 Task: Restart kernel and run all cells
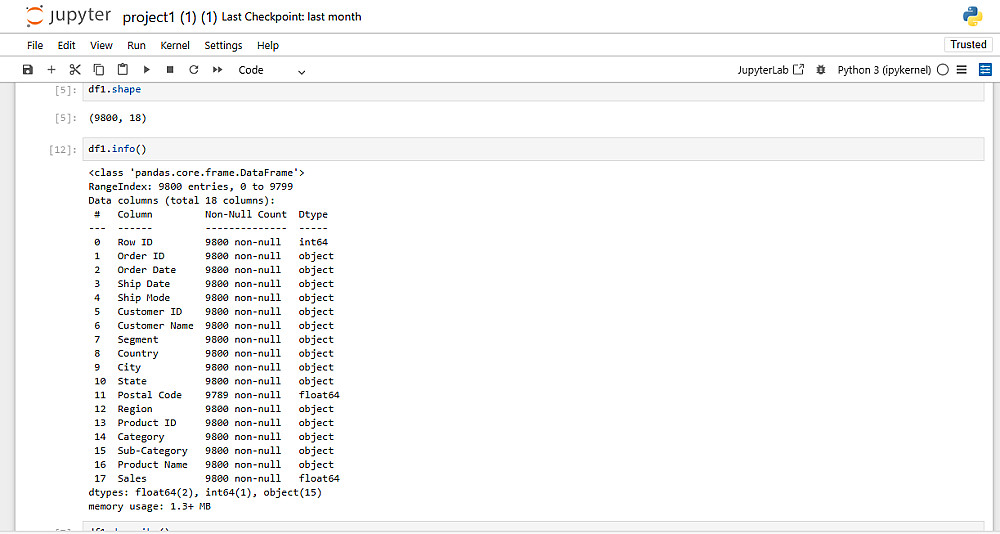[x=217, y=70]
